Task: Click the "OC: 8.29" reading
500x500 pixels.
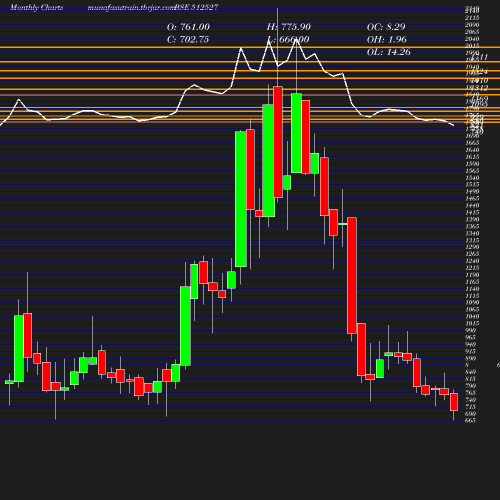Action: [386, 27]
